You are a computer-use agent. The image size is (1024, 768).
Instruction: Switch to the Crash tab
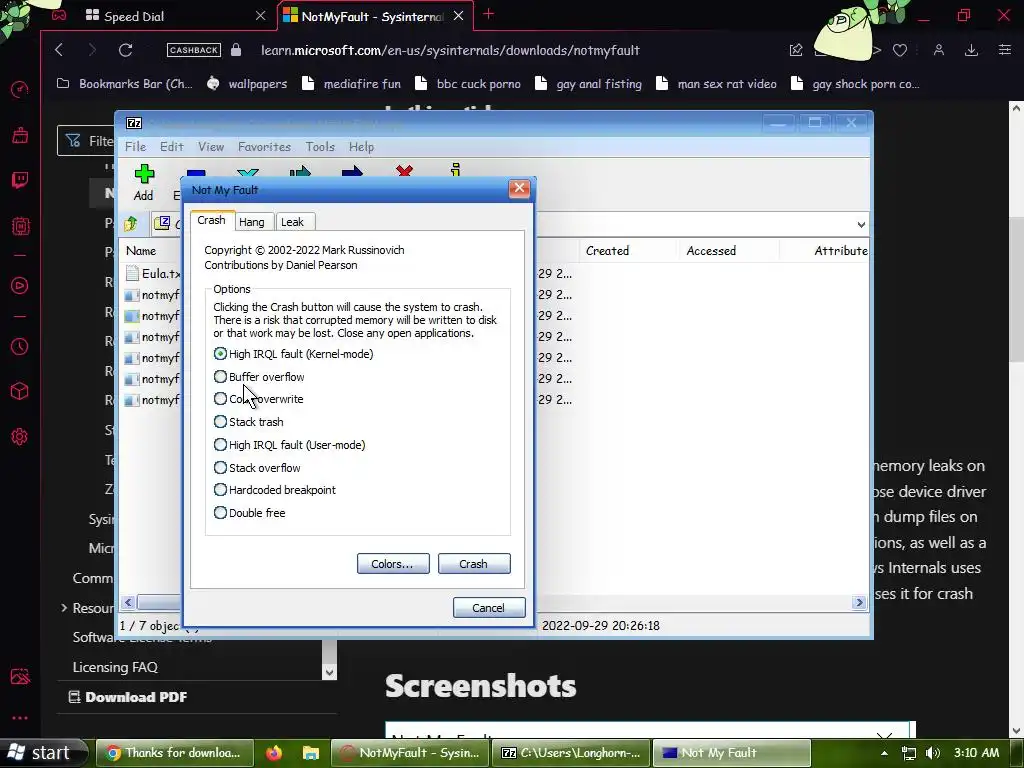[x=212, y=220]
